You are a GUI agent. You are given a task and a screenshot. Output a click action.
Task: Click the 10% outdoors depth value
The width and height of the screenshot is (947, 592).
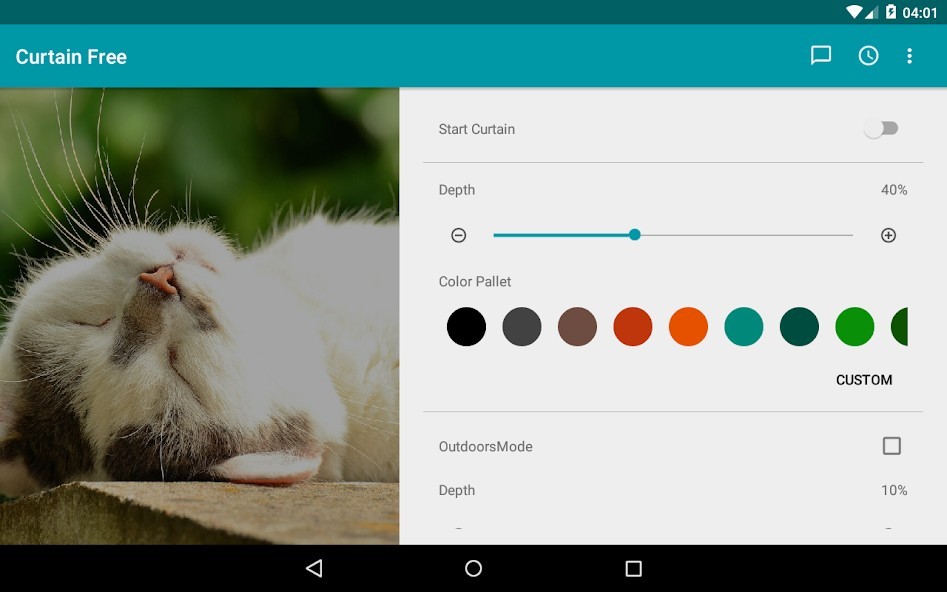click(894, 490)
